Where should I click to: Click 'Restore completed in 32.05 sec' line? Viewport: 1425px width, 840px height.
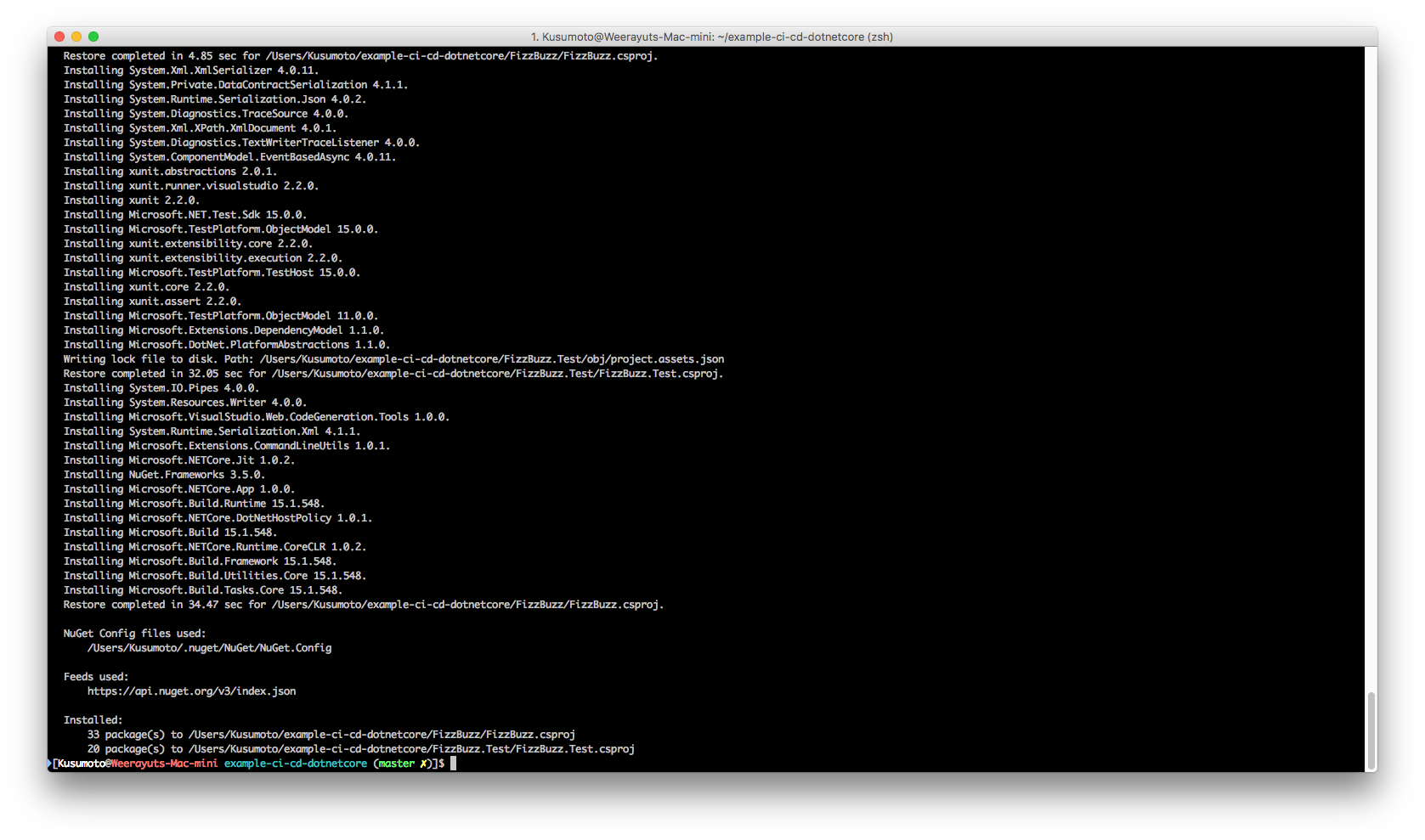[x=393, y=374]
